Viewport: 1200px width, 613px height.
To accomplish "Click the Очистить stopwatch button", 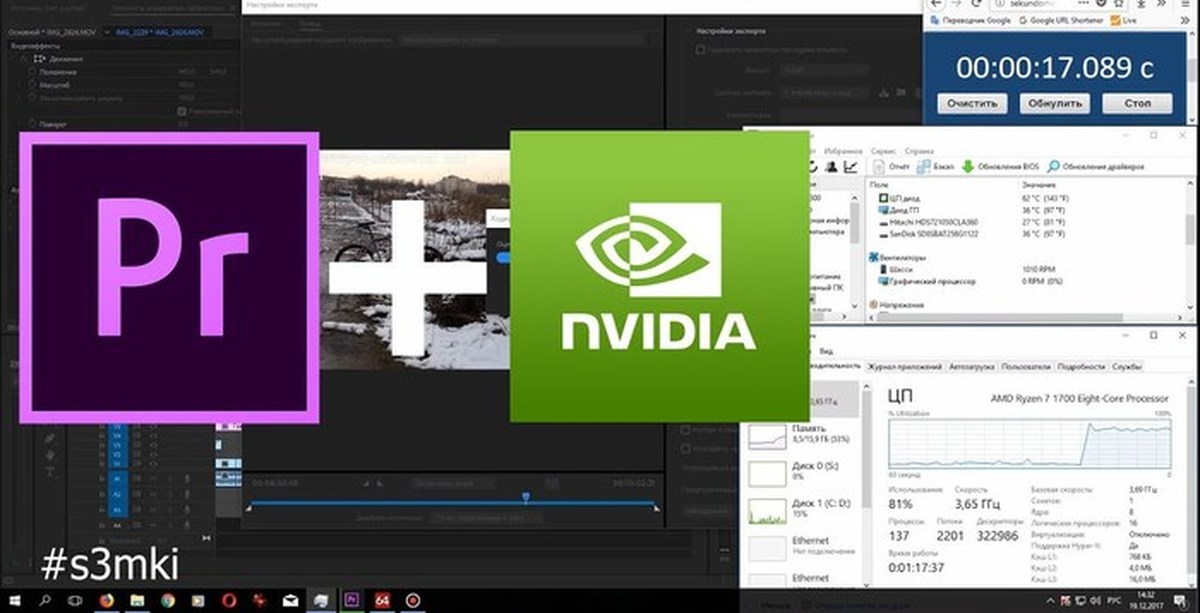I will [972, 103].
